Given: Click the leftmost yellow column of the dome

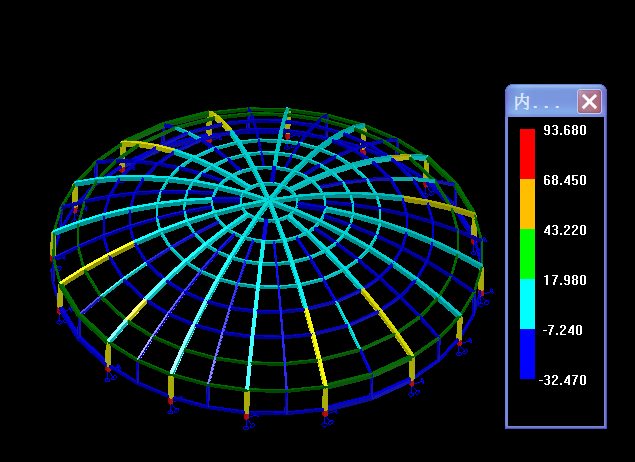Looking at the screenshot, I should (x=53, y=245).
